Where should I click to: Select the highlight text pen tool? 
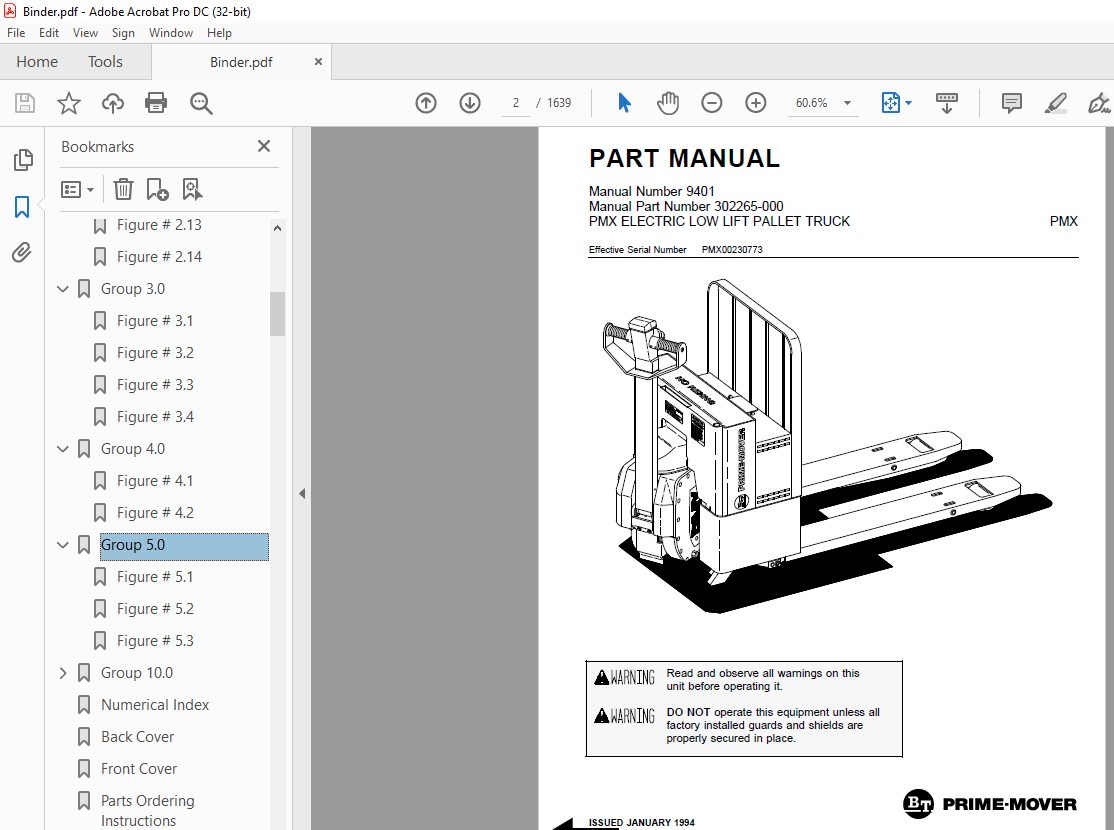pos(1056,103)
